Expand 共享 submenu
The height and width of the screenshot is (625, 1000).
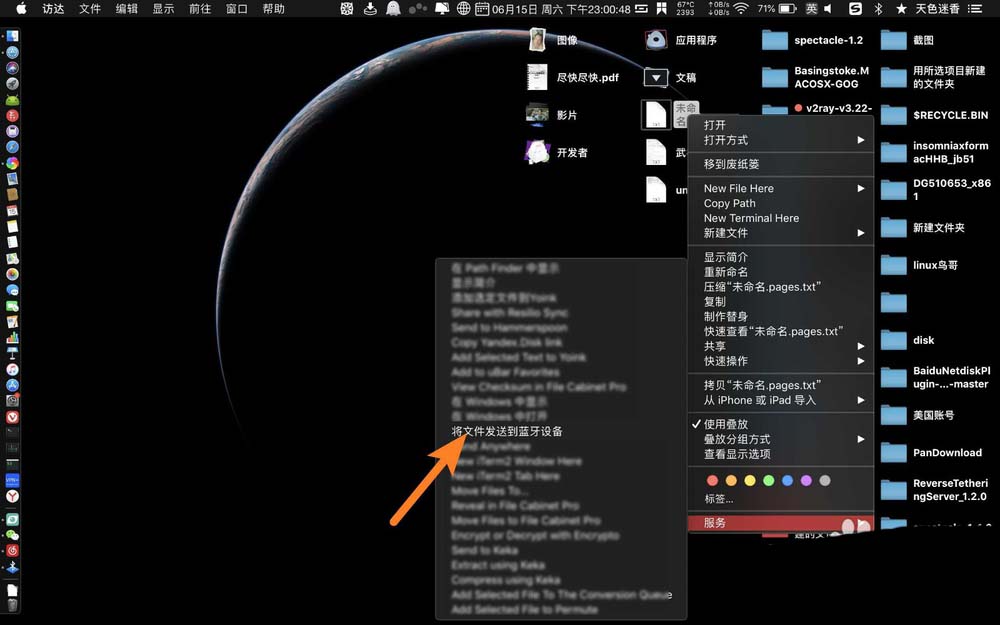click(x=780, y=346)
